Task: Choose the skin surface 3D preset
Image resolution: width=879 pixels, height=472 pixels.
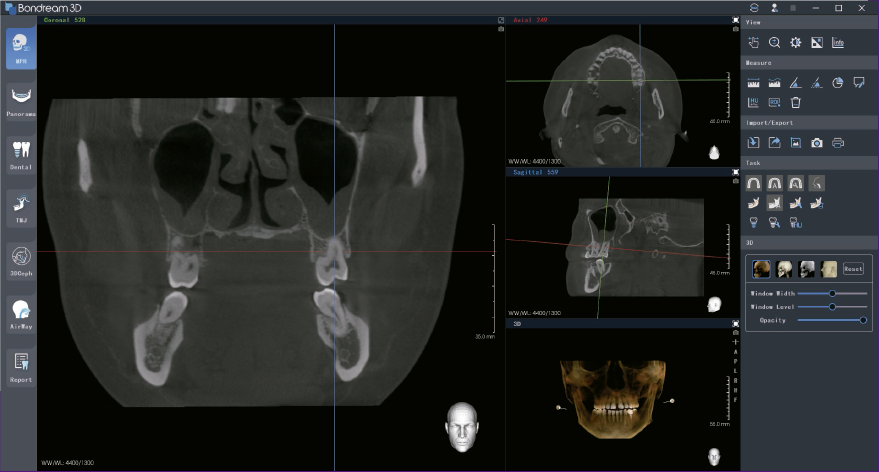Action: 829,269
